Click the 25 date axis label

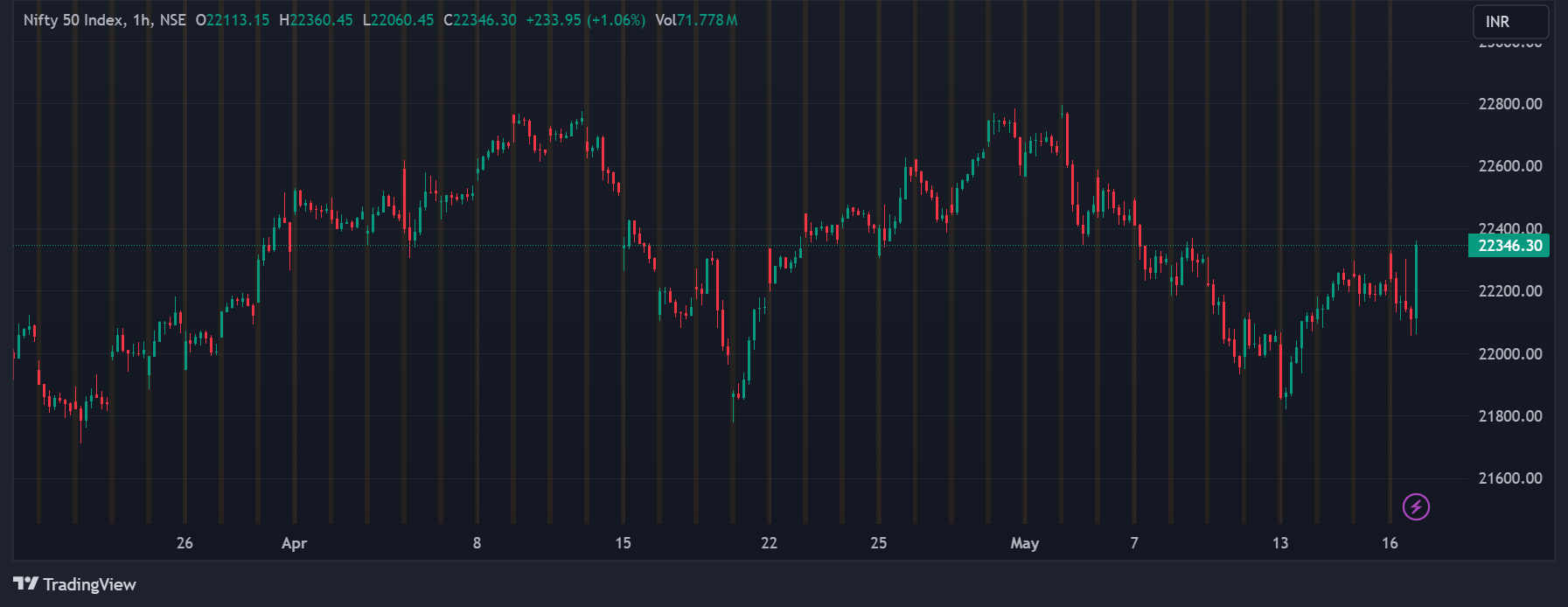pyautogui.click(x=879, y=543)
